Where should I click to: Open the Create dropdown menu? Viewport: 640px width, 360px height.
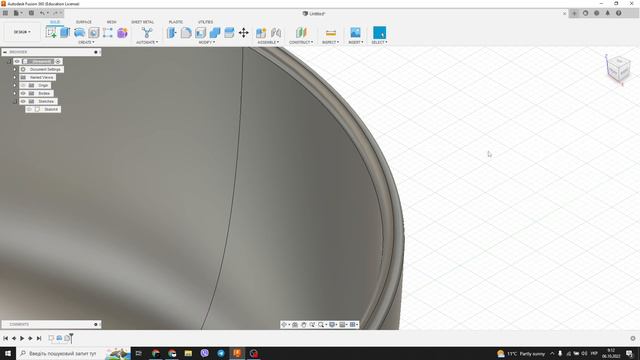tap(86, 42)
